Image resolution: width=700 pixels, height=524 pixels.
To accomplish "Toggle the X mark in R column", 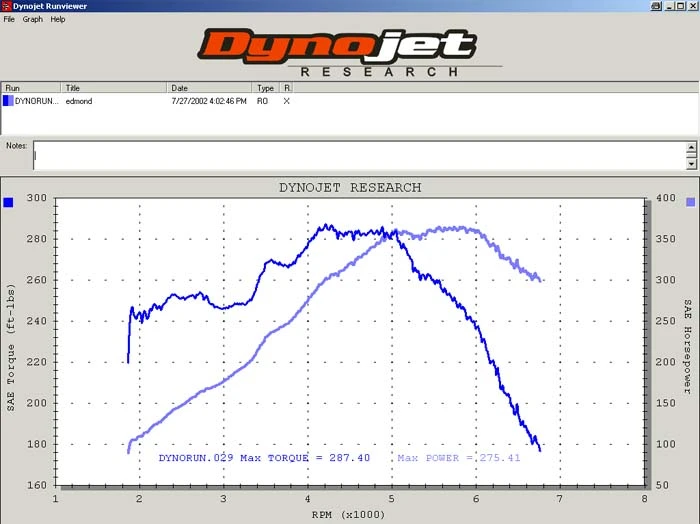I will tap(287, 101).
